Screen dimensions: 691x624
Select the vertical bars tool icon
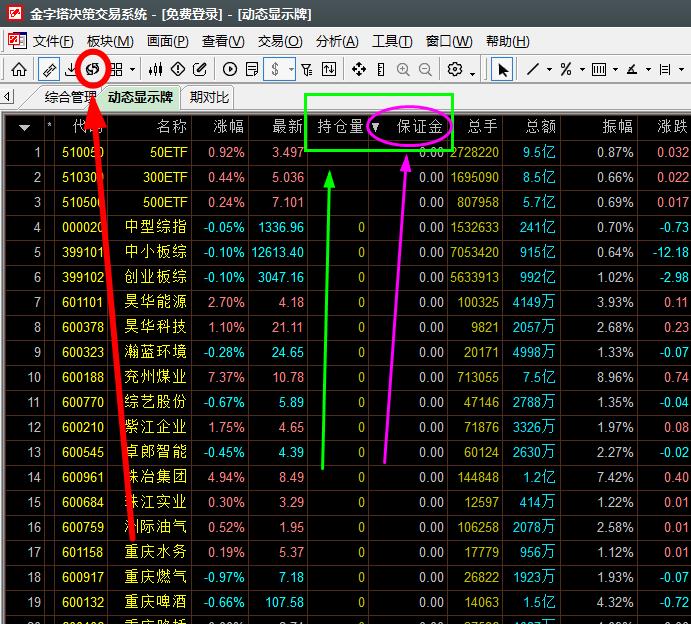(599, 70)
